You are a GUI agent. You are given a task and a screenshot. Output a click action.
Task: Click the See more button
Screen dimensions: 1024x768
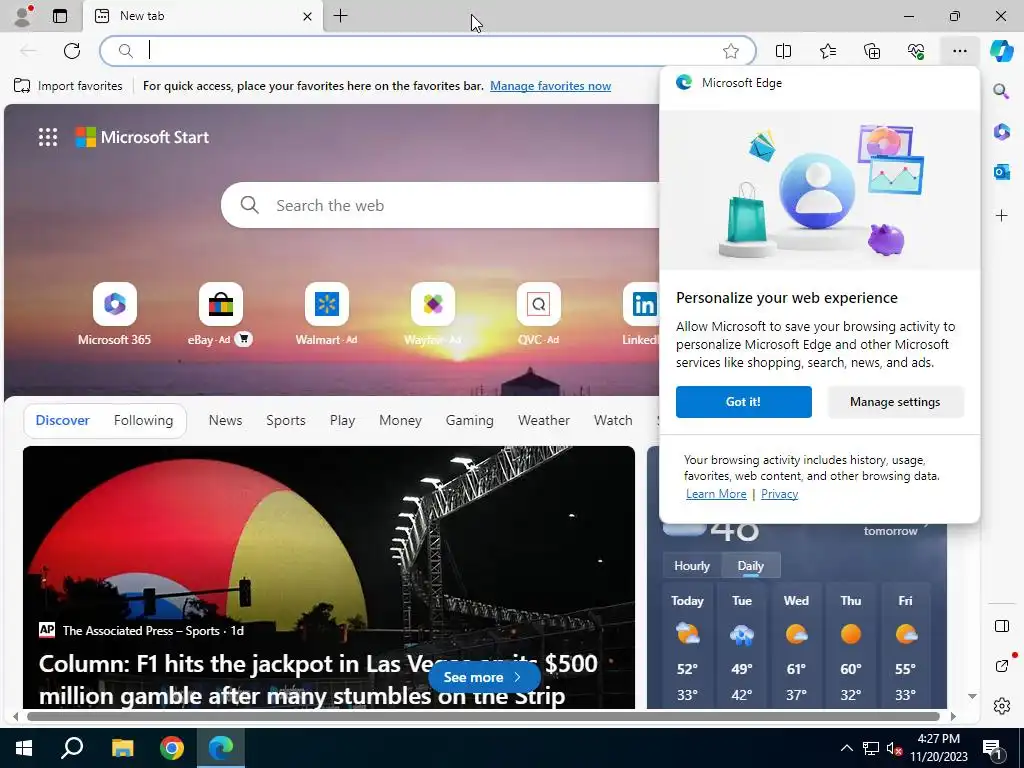pos(483,677)
